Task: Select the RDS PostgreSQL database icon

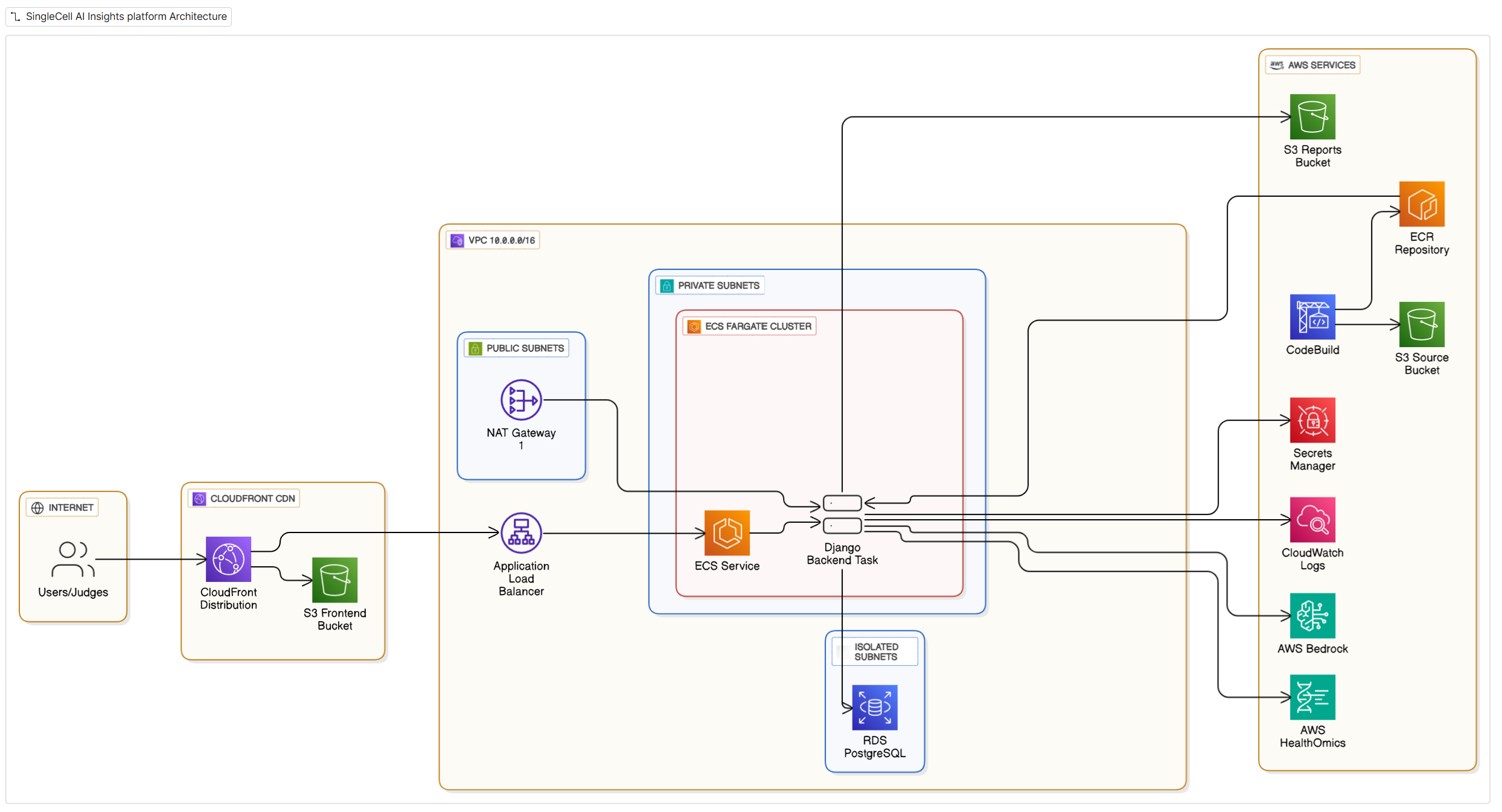Action: click(x=874, y=708)
